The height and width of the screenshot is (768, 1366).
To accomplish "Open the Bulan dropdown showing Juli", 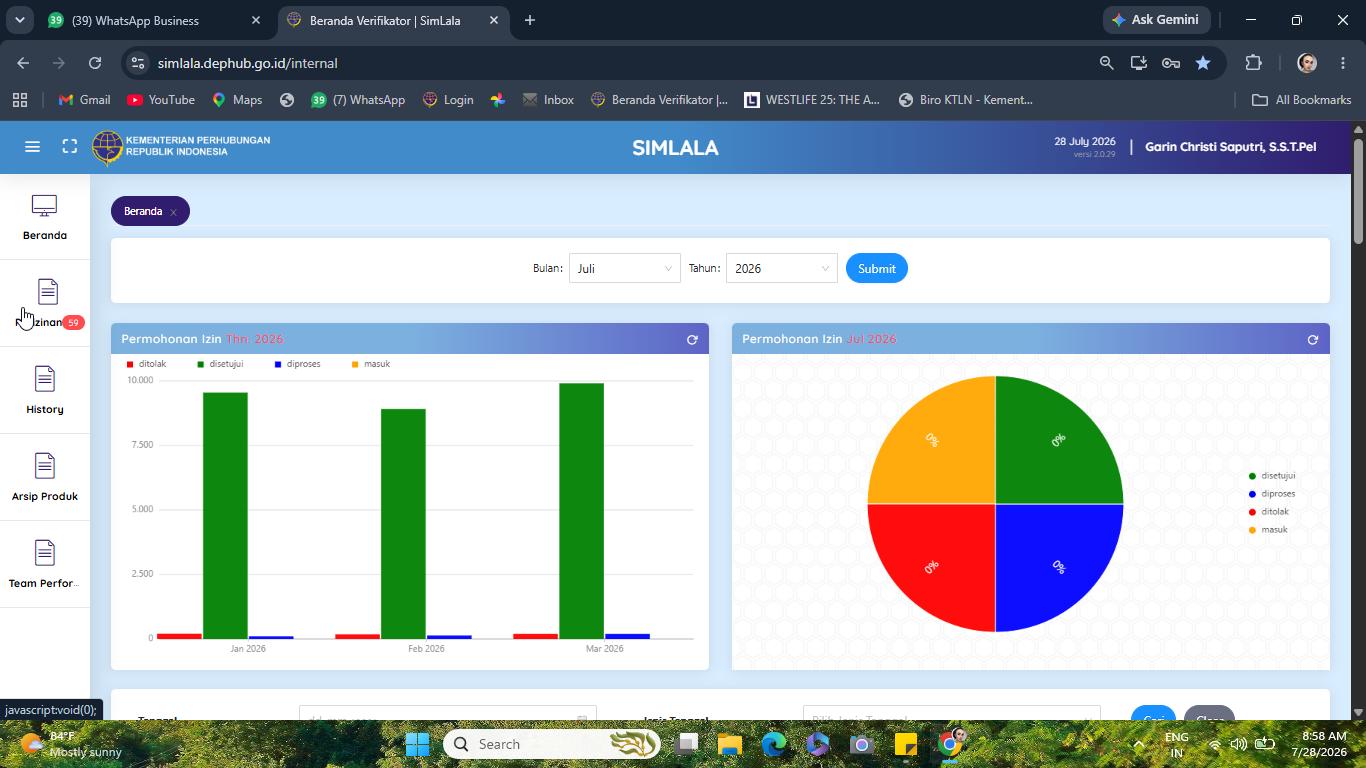I will 625,268.
